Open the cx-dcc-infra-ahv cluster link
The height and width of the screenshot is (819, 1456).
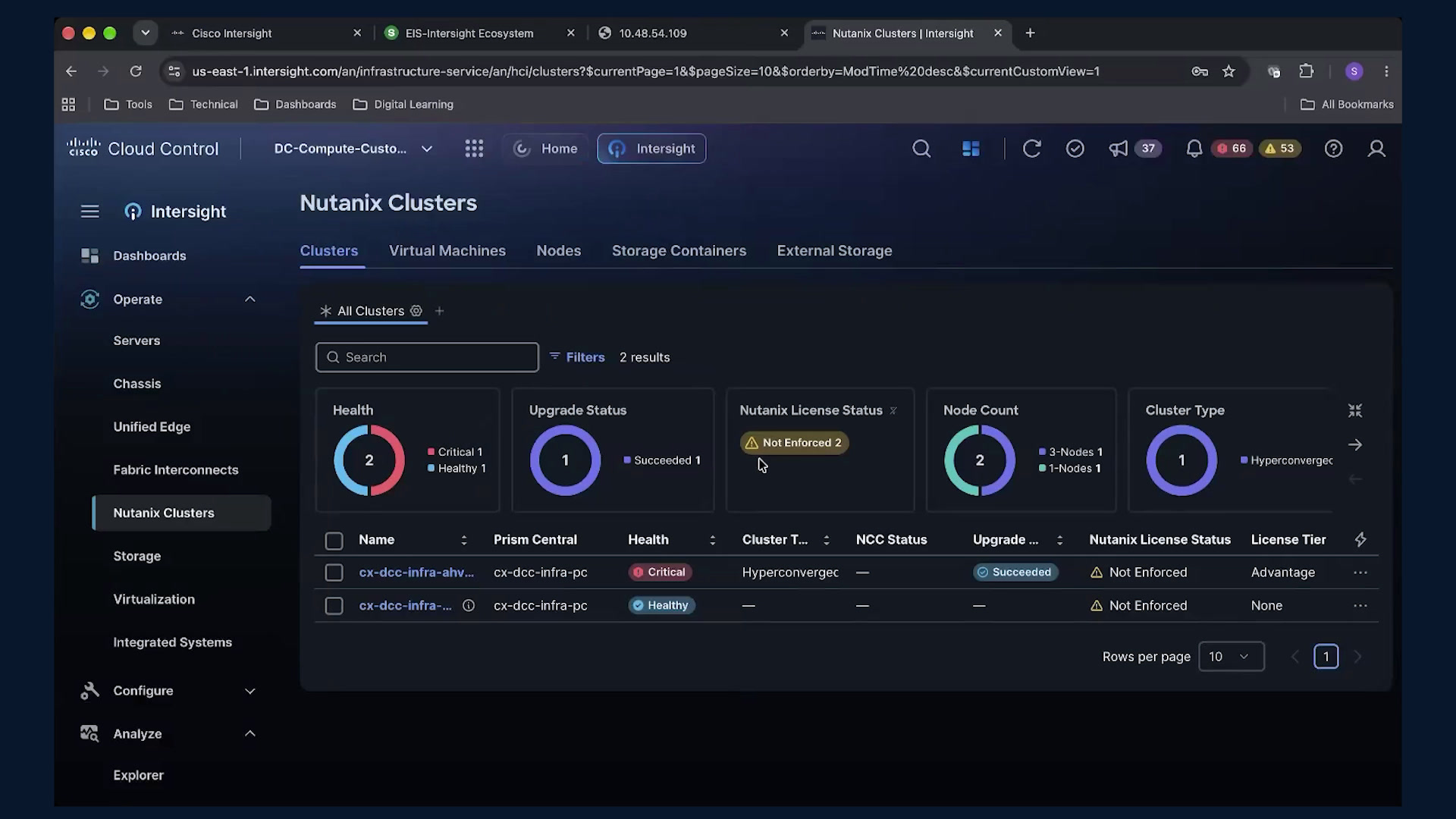coord(416,573)
